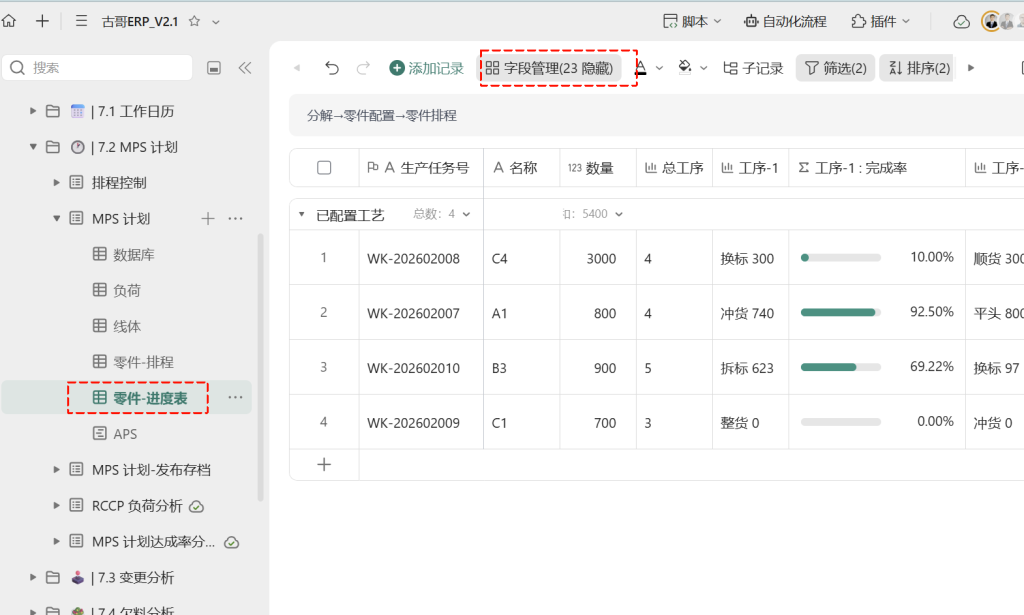Screen dimensions: 1024x615
Task: Click the 生产任务号 column header
Action: tap(421, 168)
